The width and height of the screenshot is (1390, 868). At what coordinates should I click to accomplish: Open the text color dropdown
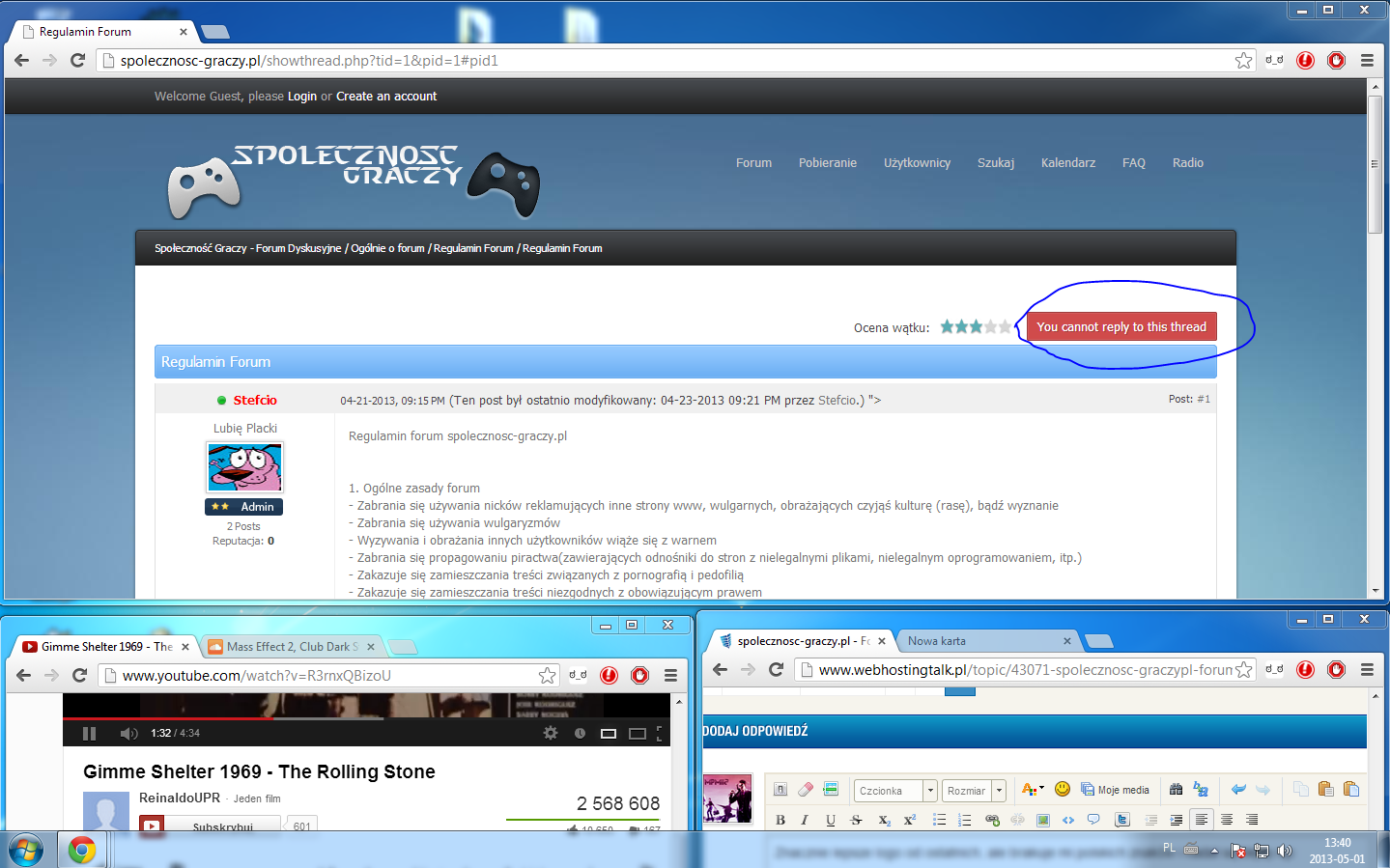click(x=1032, y=789)
